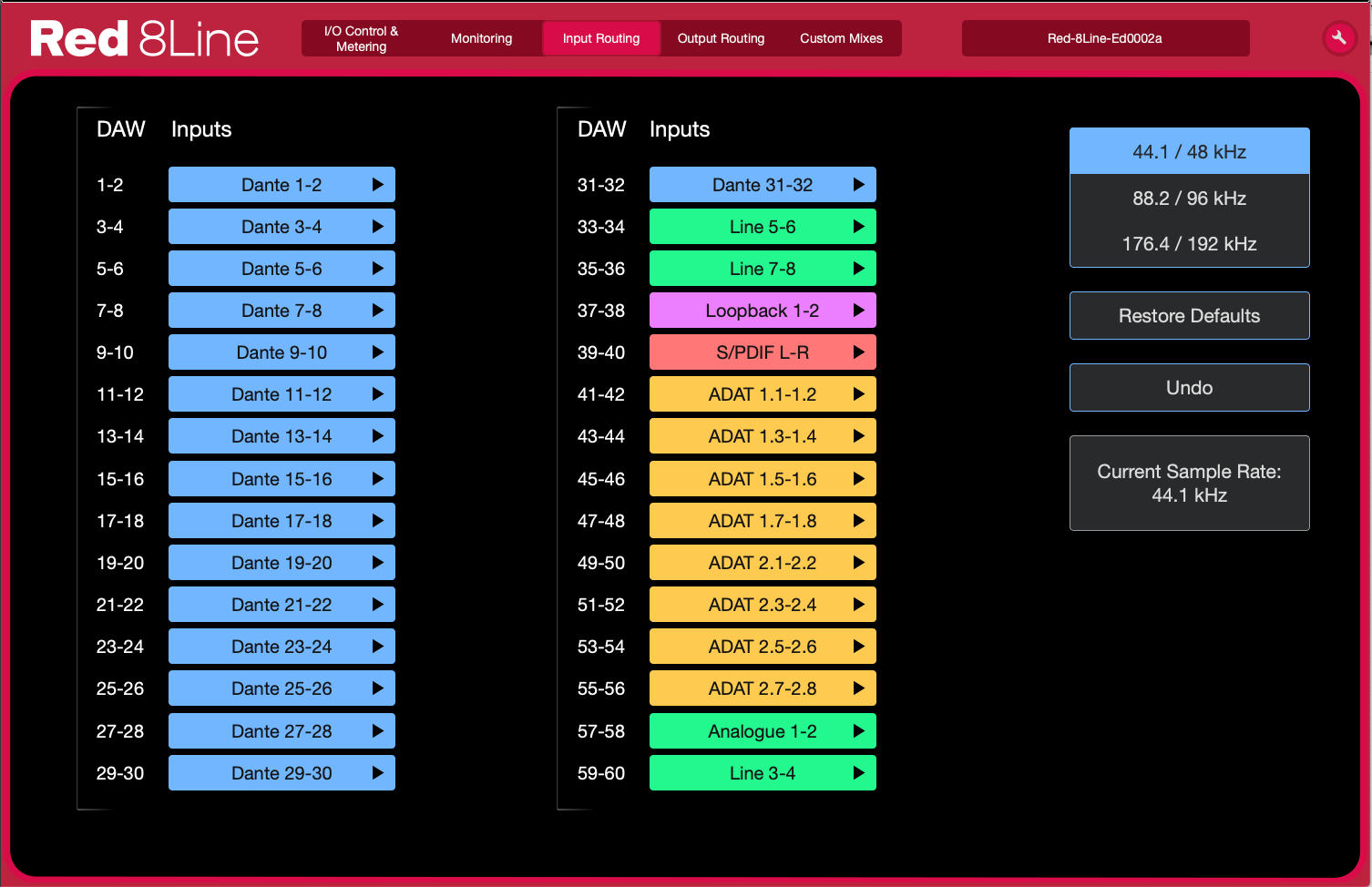This screenshot has height=887, width=1372.
Task: Change the Dante 7-8 input assignment
Action: tap(282, 311)
